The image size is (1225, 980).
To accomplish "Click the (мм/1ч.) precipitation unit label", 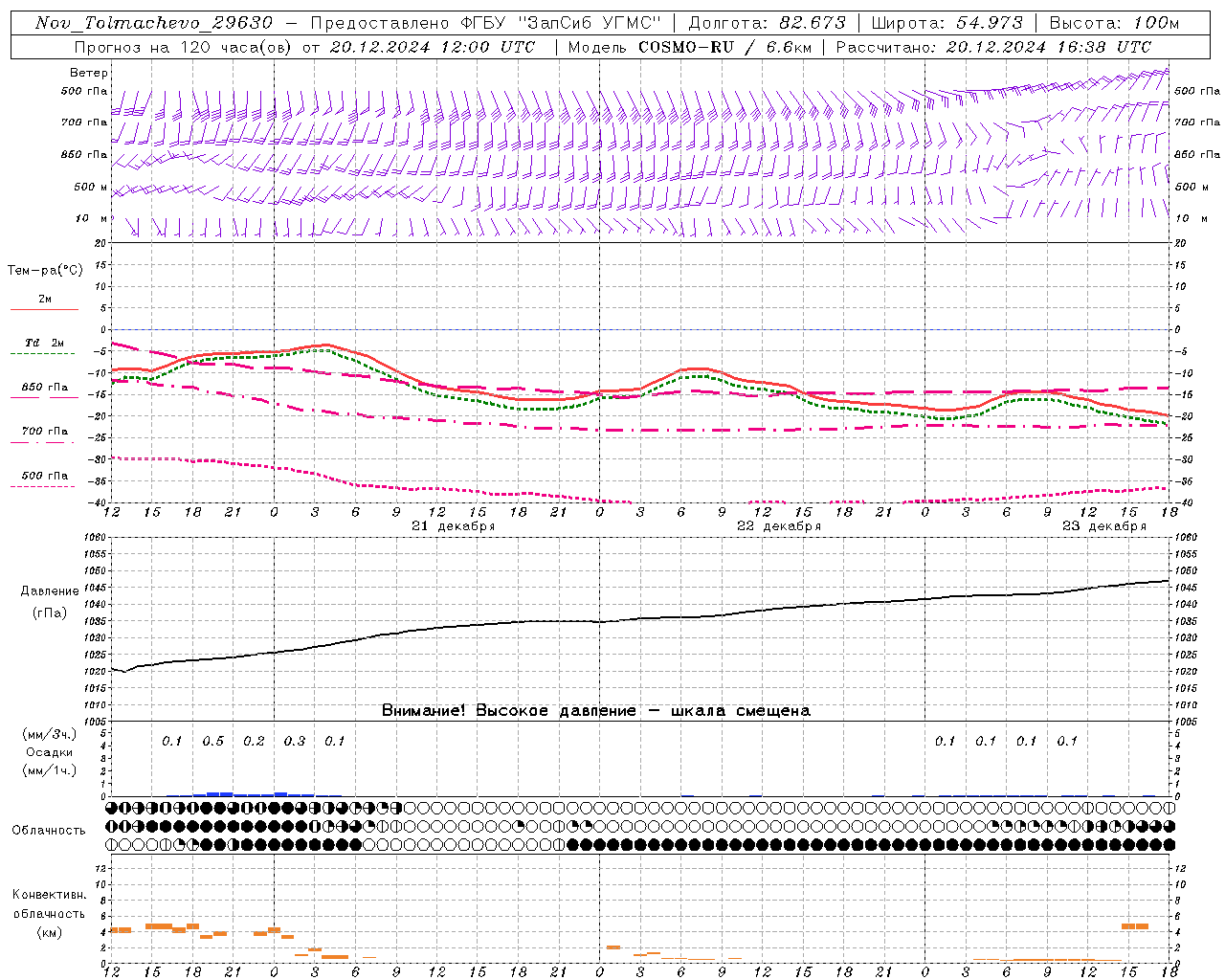I will point(50,770).
